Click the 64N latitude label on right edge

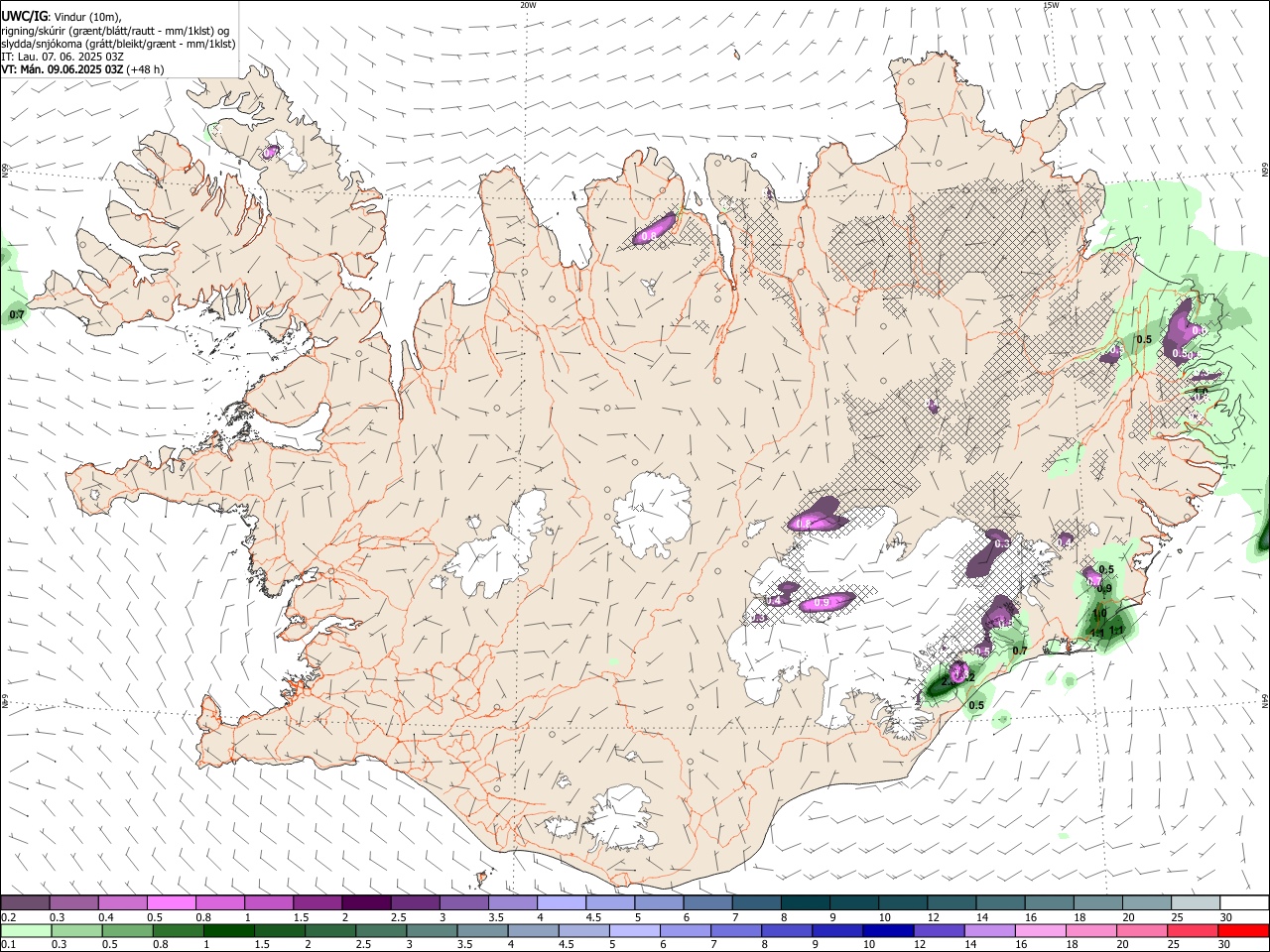click(x=1265, y=700)
